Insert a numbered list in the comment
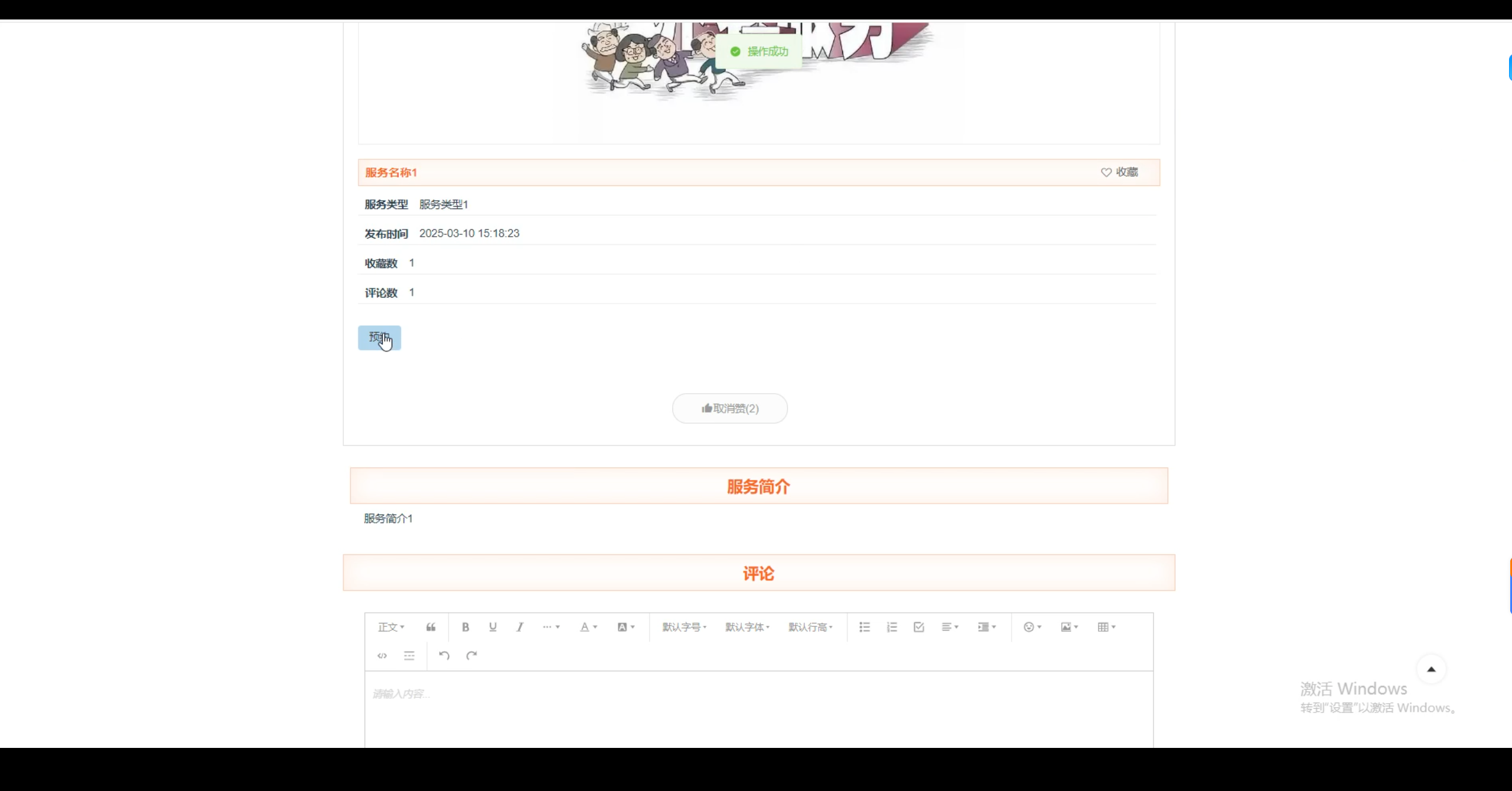 coord(891,627)
